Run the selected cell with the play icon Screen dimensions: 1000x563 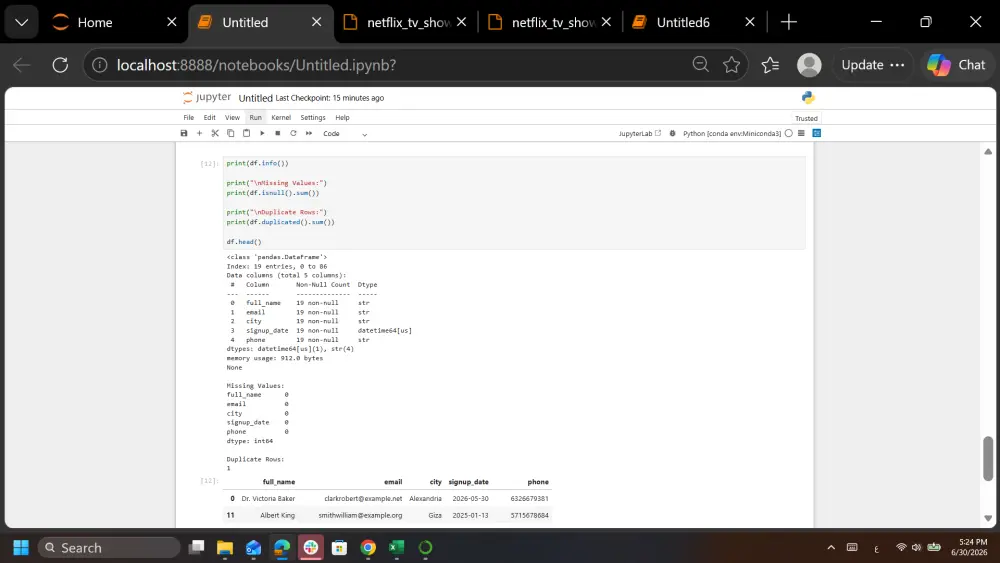point(262,133)
